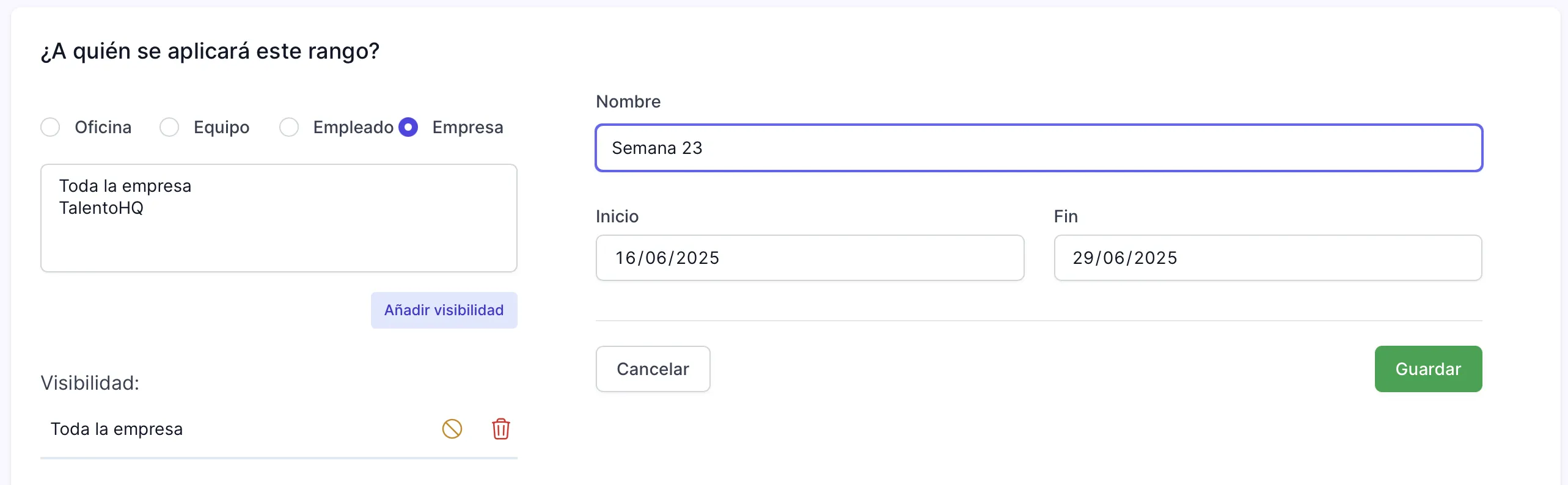Screen dimensions: 1568x485
Task: Select the Equipo radio option
Action: coord(169,127)
